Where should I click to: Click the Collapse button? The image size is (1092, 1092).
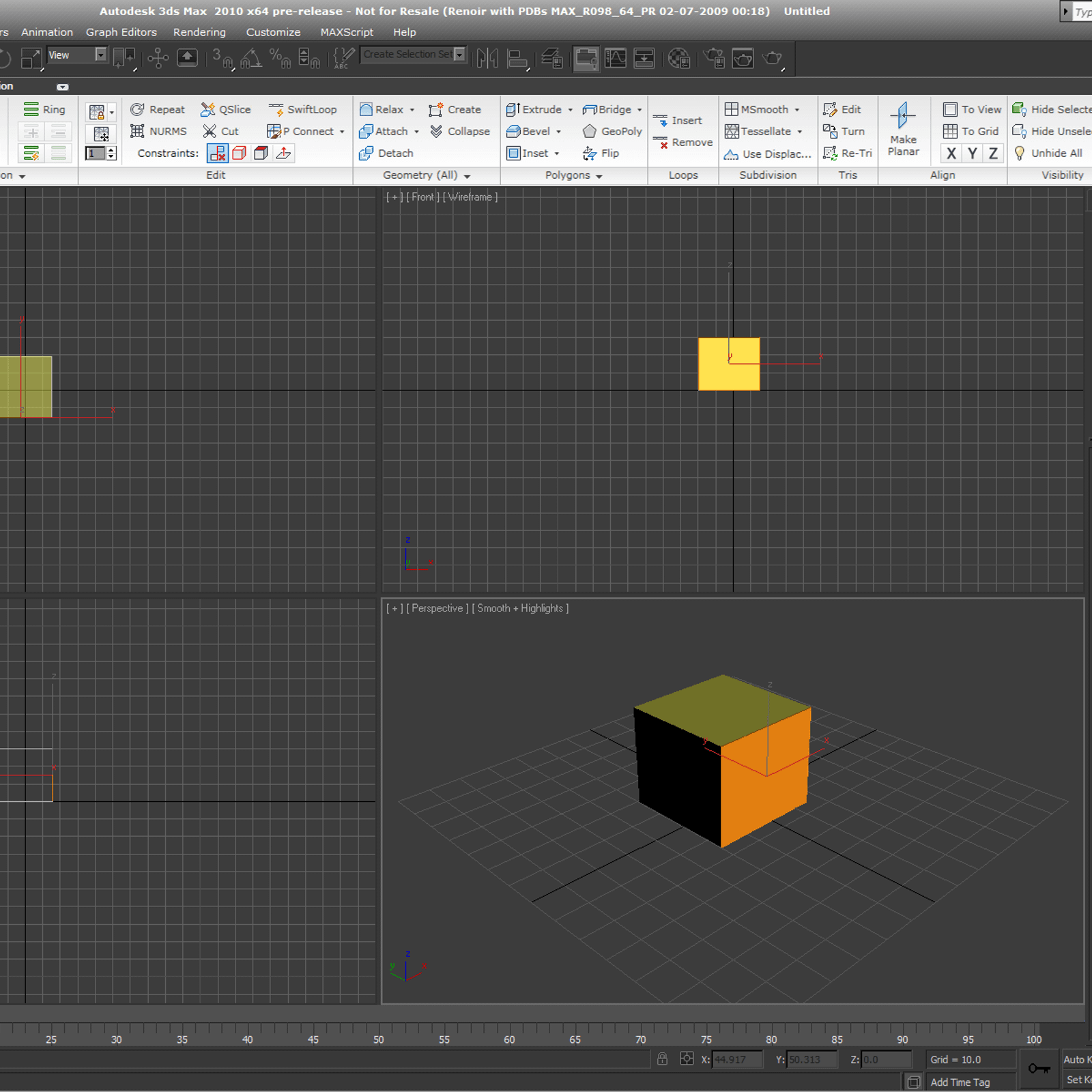(459, 131)
